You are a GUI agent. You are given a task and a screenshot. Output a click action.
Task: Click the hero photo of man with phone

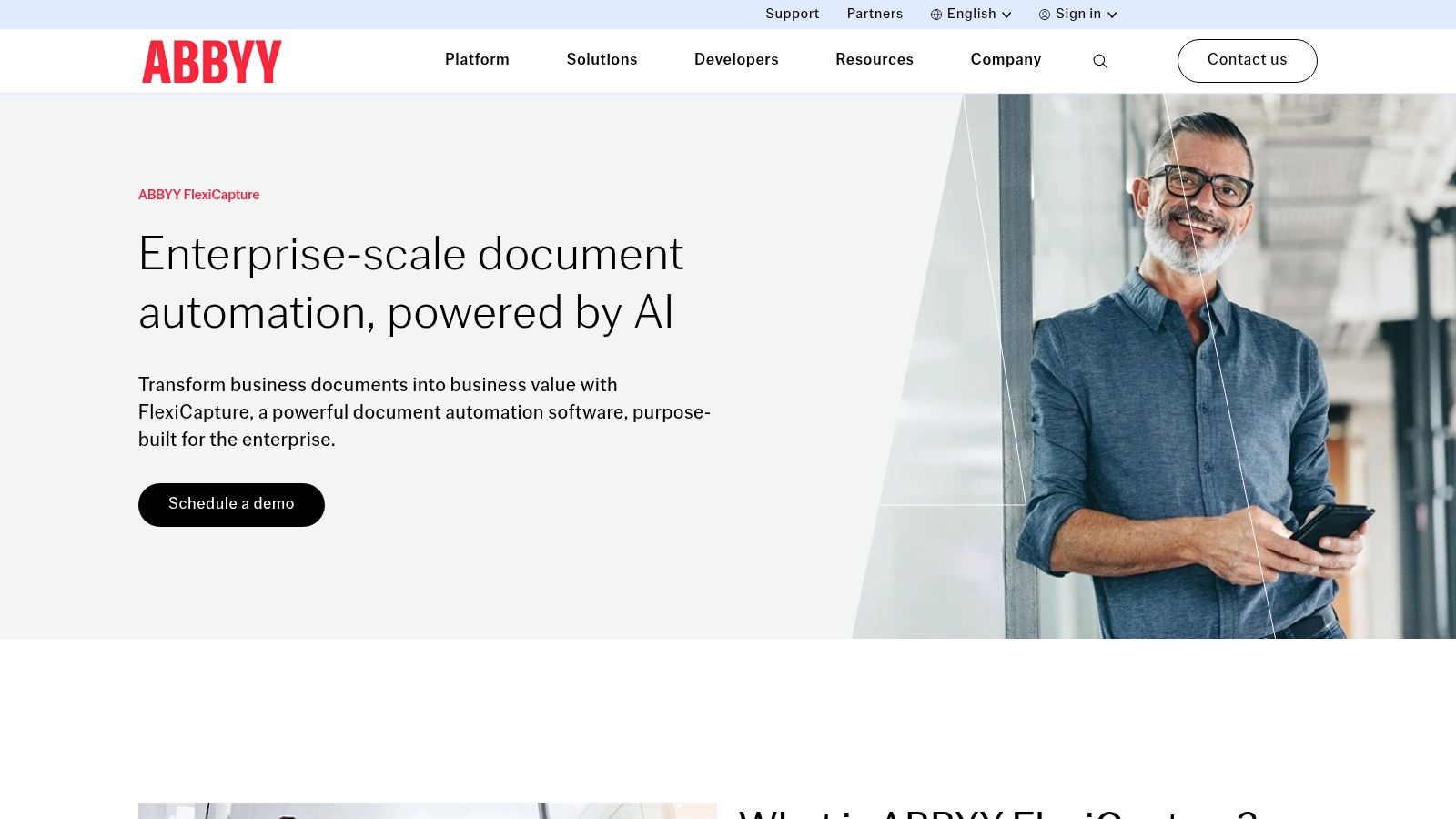pyautogui.click(x=1154, y=366)
